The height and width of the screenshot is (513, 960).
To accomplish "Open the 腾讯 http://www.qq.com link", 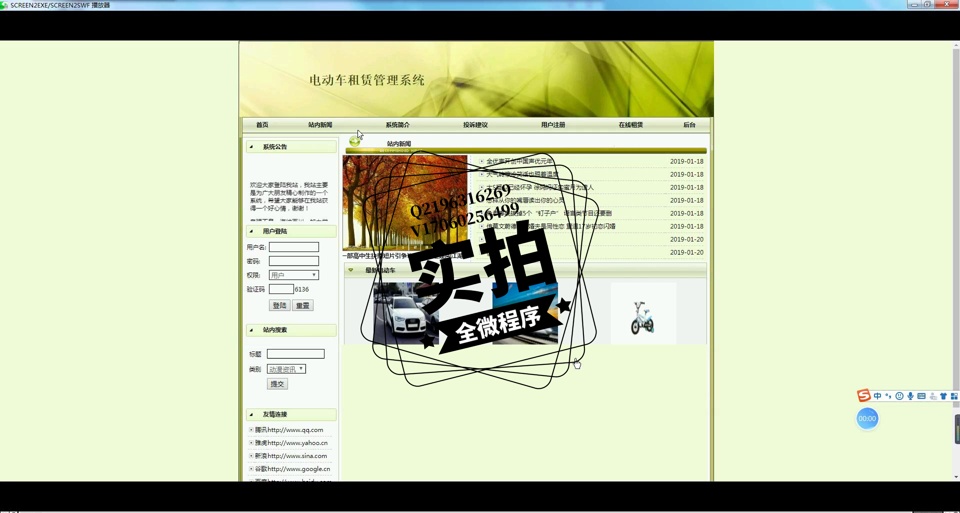I will pos(289,430).
